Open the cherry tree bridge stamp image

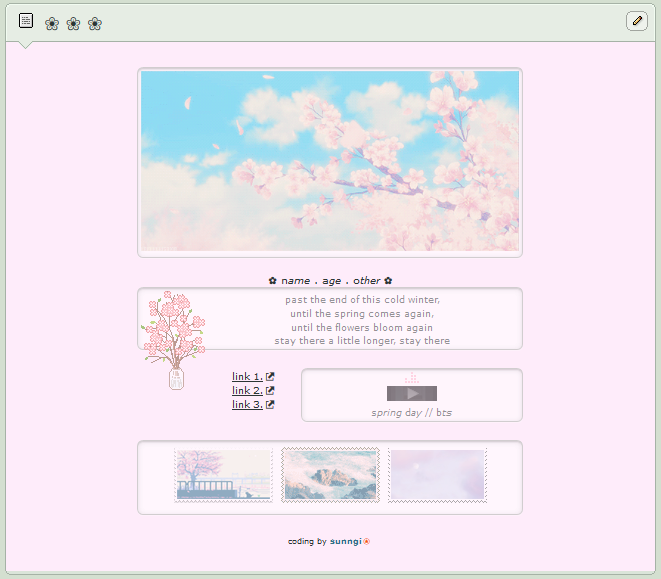pos(224,475)
